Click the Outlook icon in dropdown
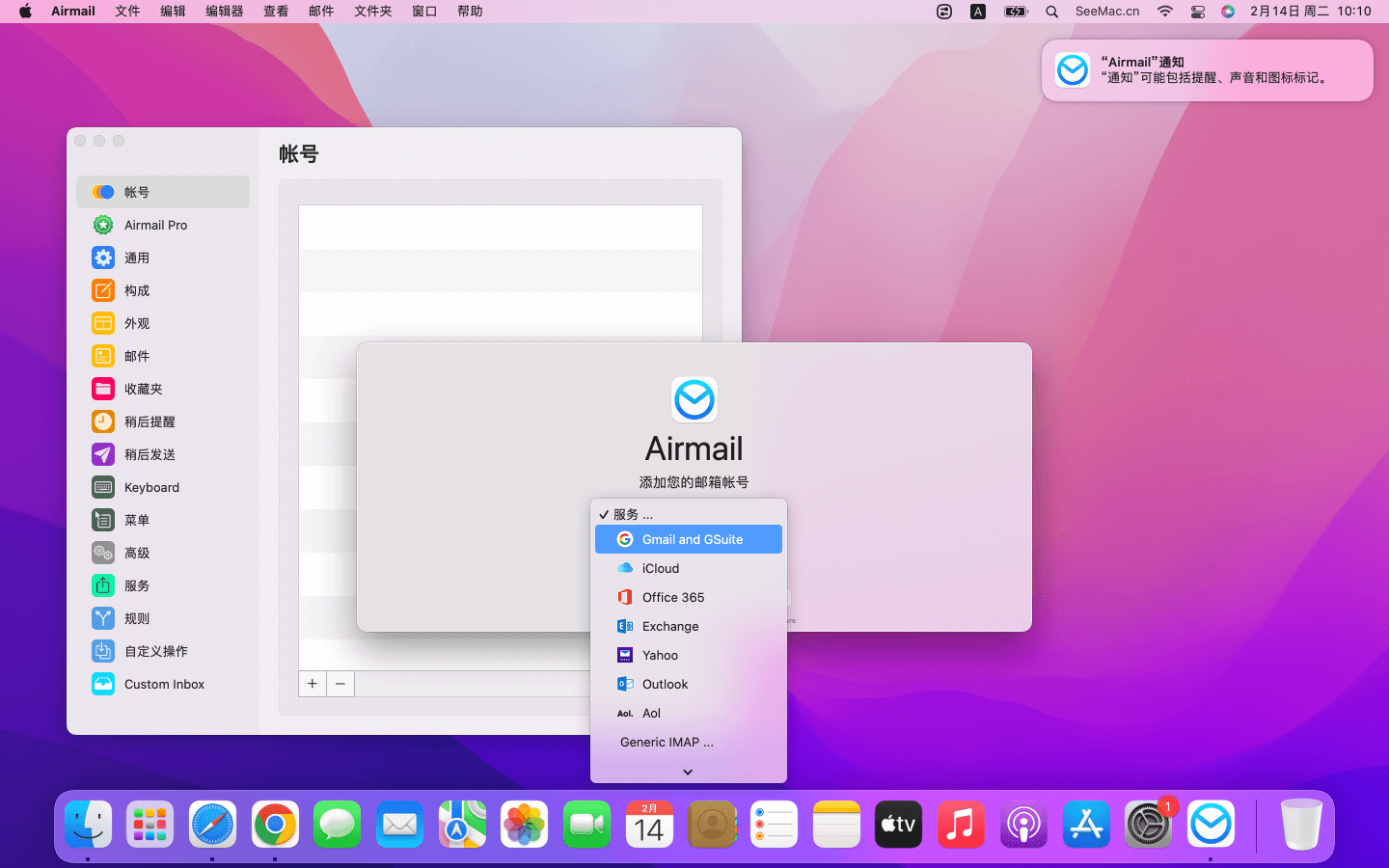 (x=625, y=684)
